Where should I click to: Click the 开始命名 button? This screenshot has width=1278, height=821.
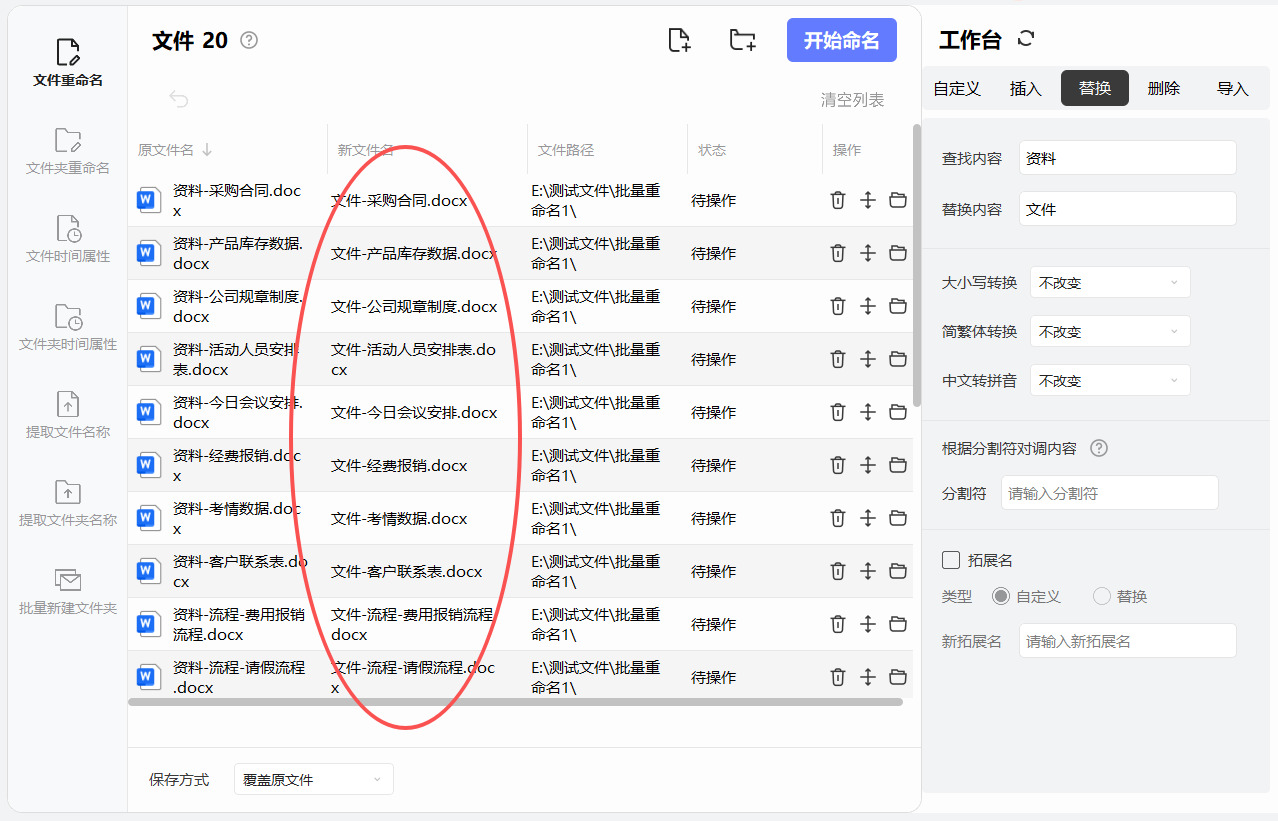point(842,40)
